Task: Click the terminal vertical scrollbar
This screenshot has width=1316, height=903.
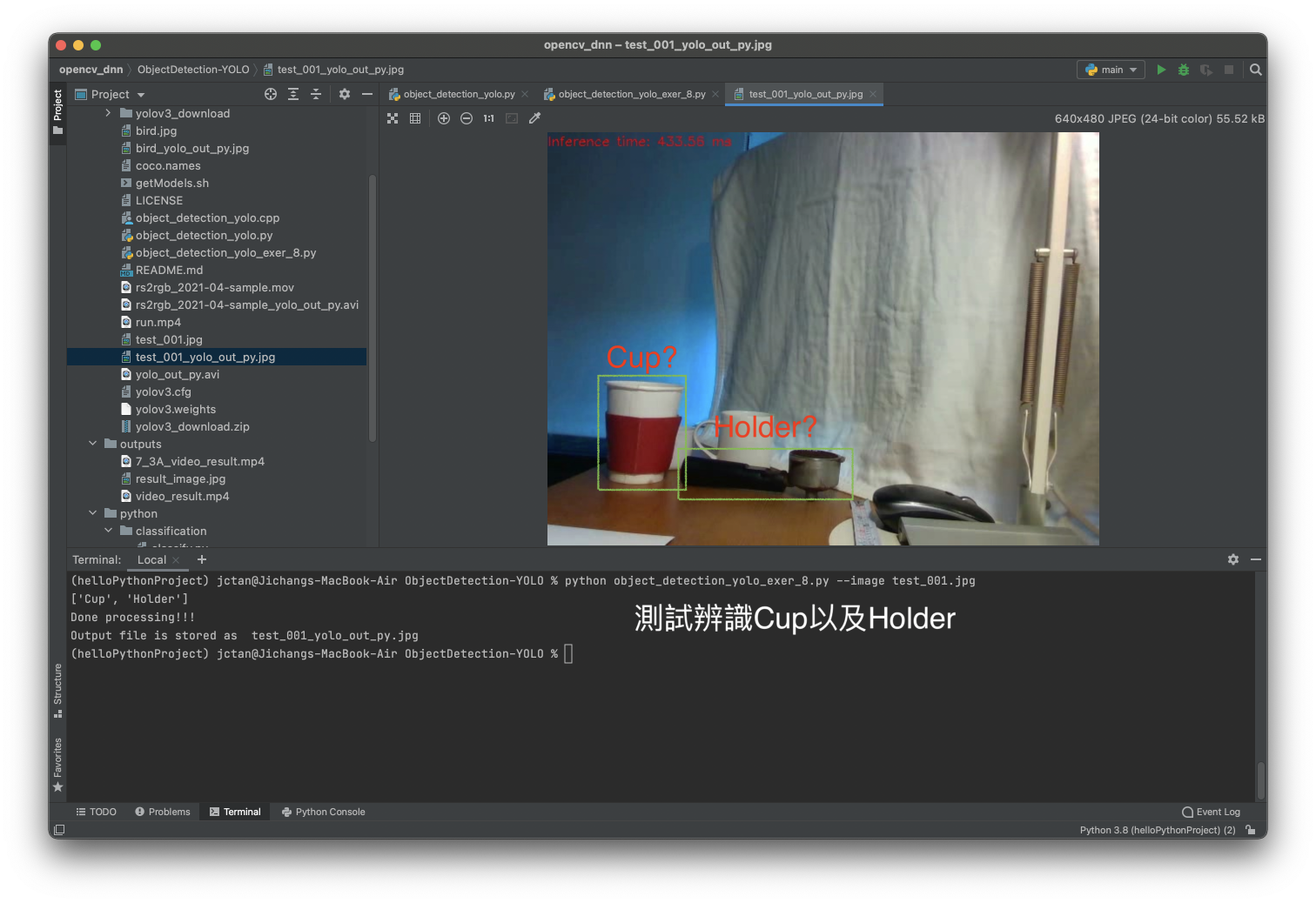Action: point(1260,780)
